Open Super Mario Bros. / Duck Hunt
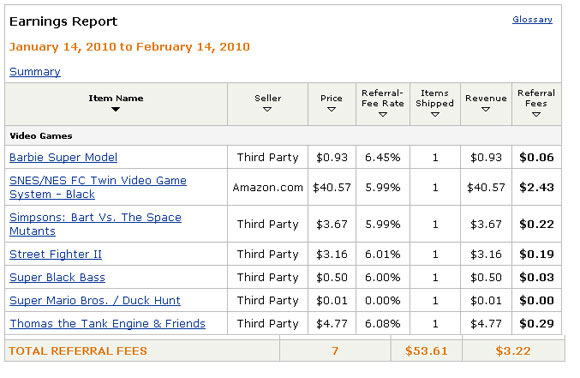This screenshot has height=378, width=580. tap(95, 300)
